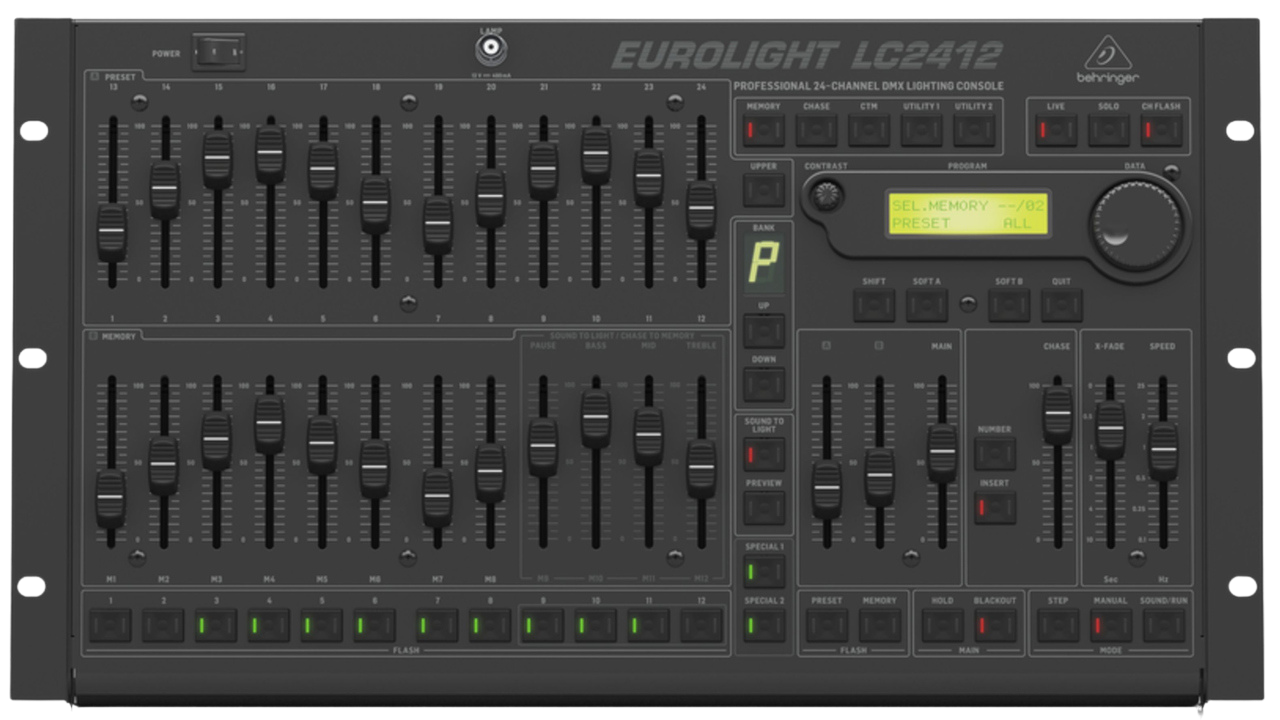Screen dimensions: 1280x720
Task: Trigger the SPECIAL 2 button
Action: click(x=764, y=626)
